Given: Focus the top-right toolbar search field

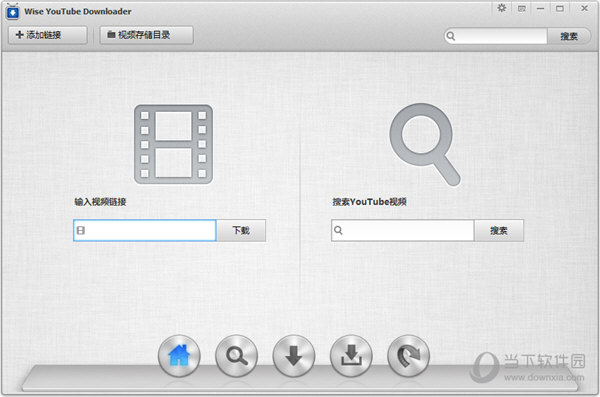Looking at the screenshot, I should (496, 36).
